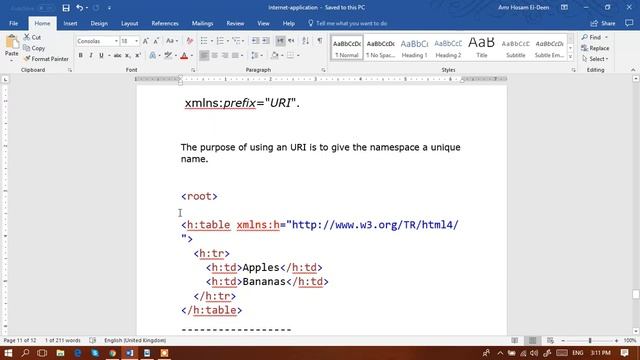Toggle italic formatting
This screenshot has height=360, width=640.
pos(91,56)
